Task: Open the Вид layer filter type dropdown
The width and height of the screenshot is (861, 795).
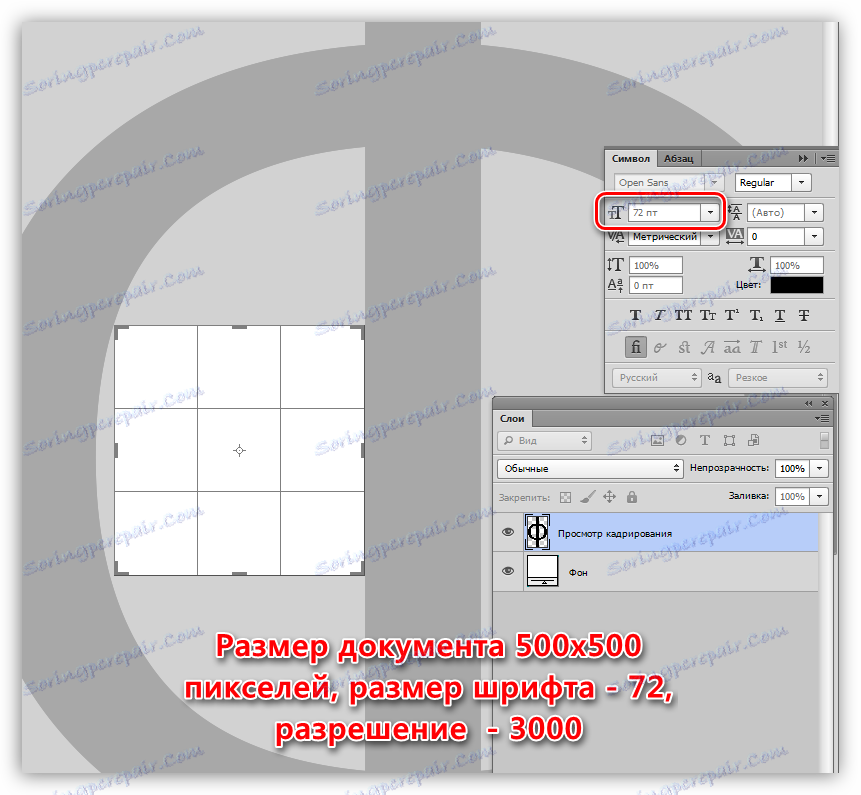Action: (x=544, y=440)
